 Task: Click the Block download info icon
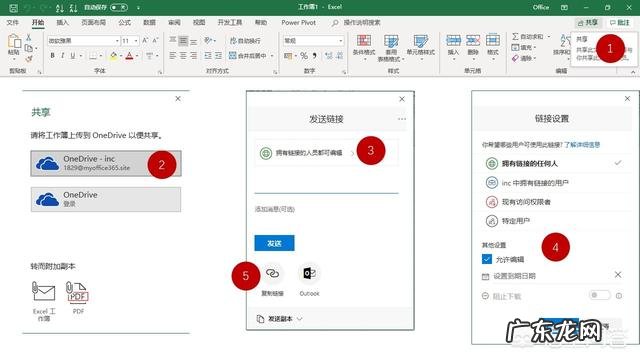point(619,296)
